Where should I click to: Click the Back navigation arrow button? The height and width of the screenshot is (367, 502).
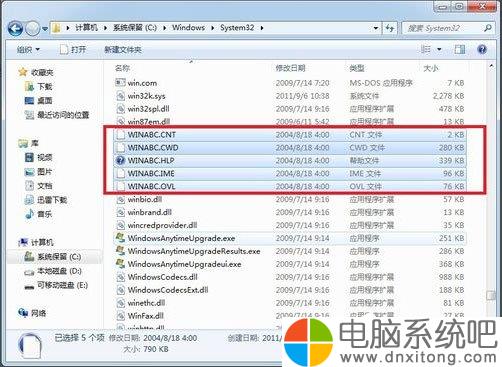(x=15, y=29)
